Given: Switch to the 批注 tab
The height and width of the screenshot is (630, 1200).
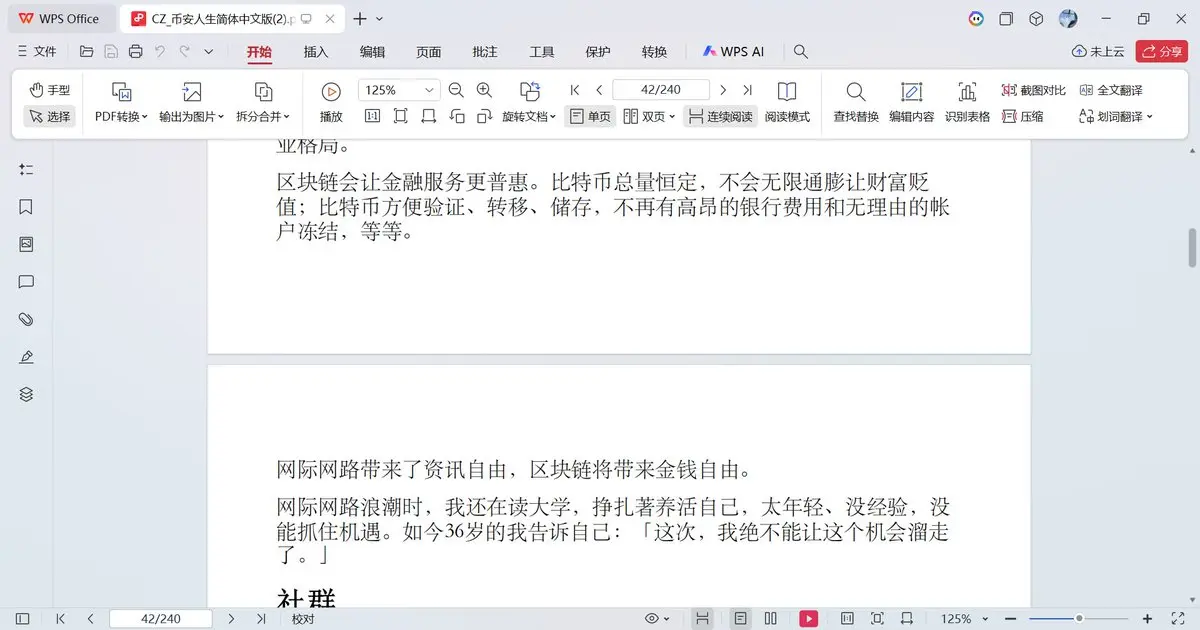Looking at the screenshot, I should 485,52.
